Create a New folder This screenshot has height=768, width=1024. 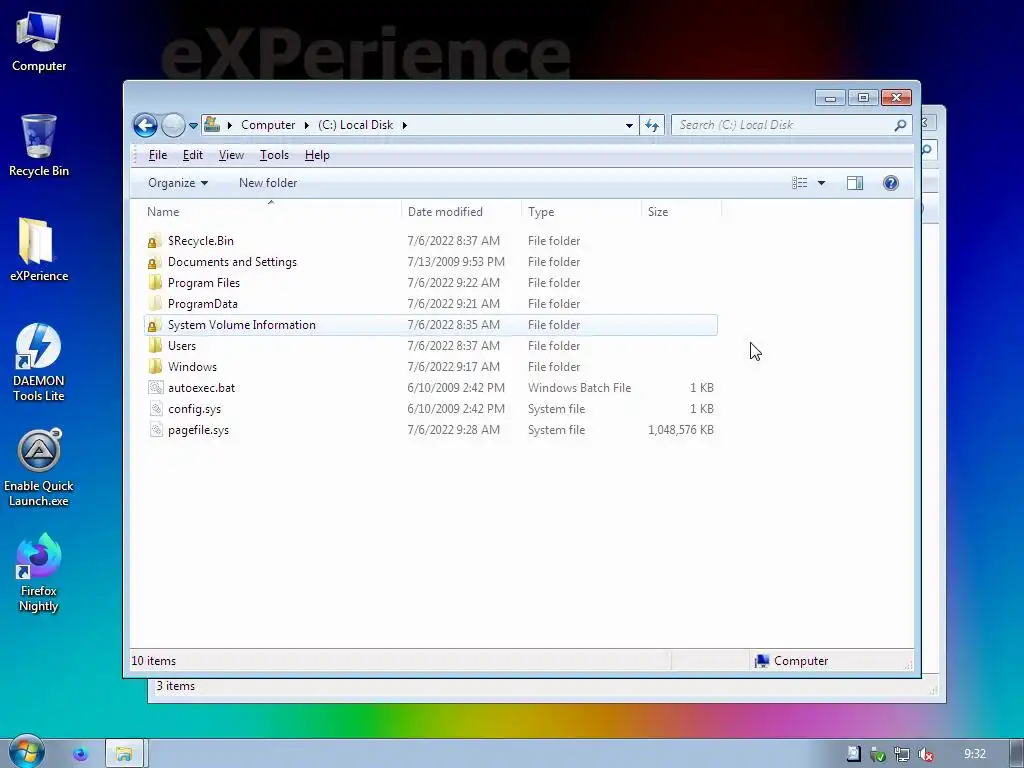click(268, 183)
